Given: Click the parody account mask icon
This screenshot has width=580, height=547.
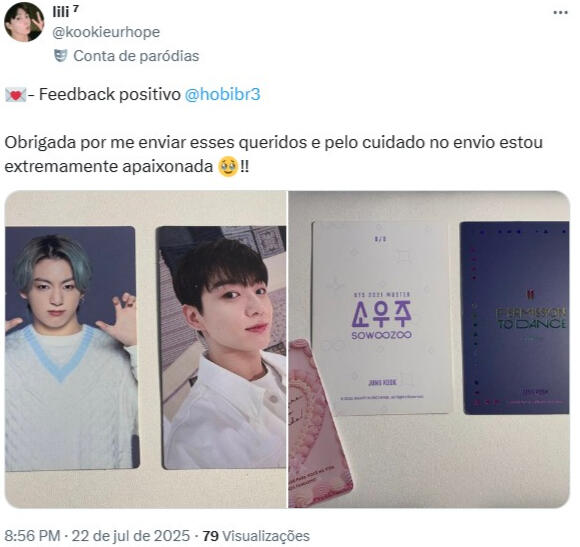Looking at the screenshot, I should pyautogui.click(x=61, y=56).
